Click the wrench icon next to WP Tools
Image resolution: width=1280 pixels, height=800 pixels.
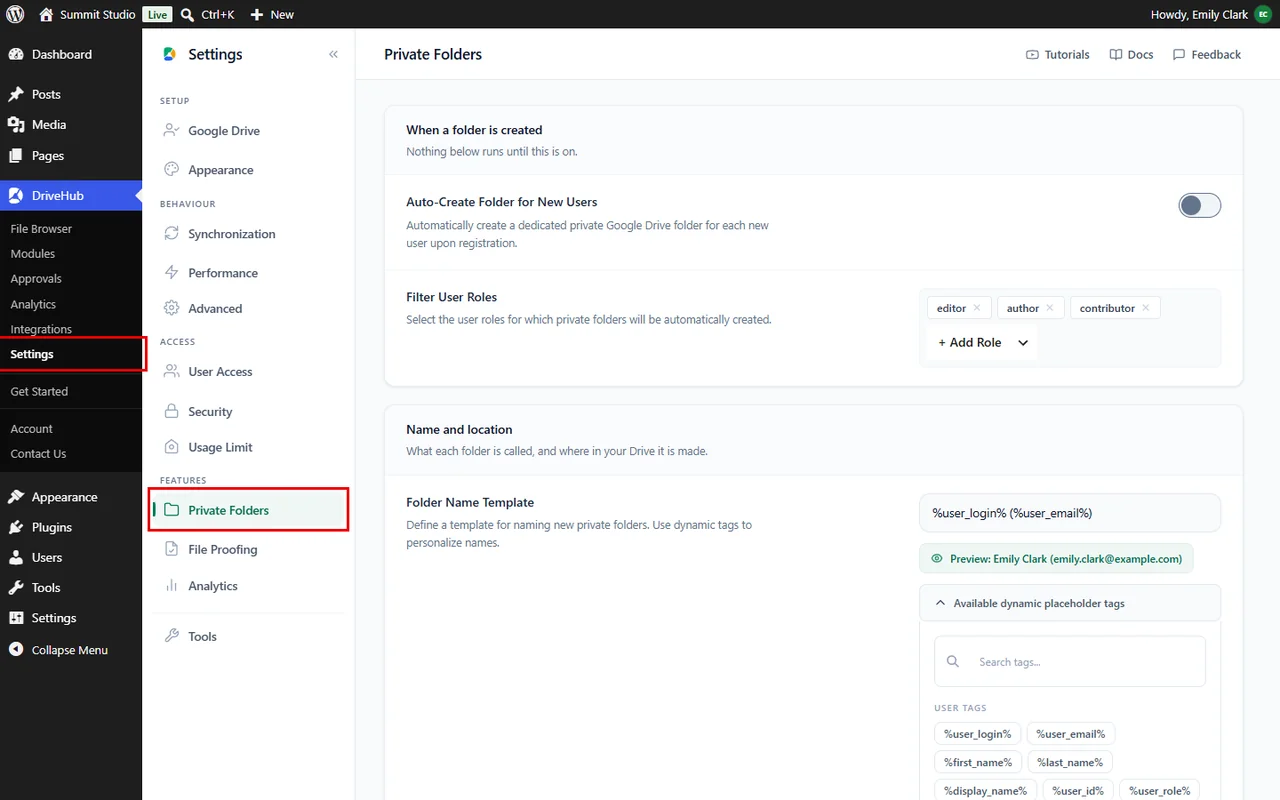point(16,587)
